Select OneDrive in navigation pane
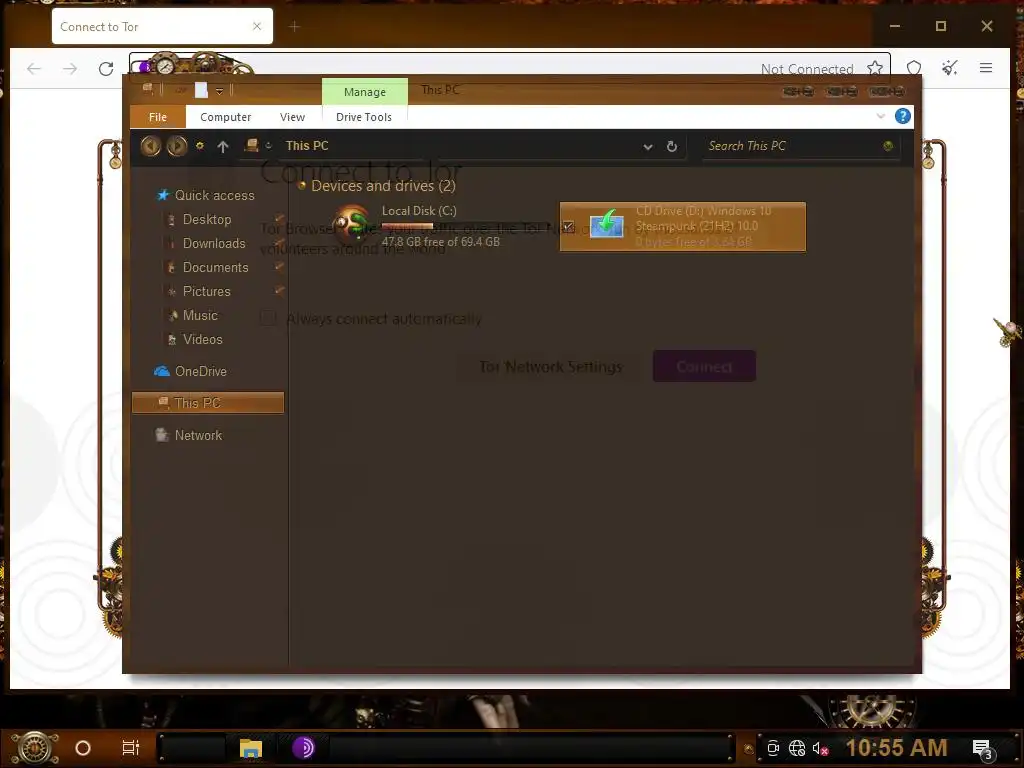Screen dimensions: 1024x768 [x=200, y=372]
